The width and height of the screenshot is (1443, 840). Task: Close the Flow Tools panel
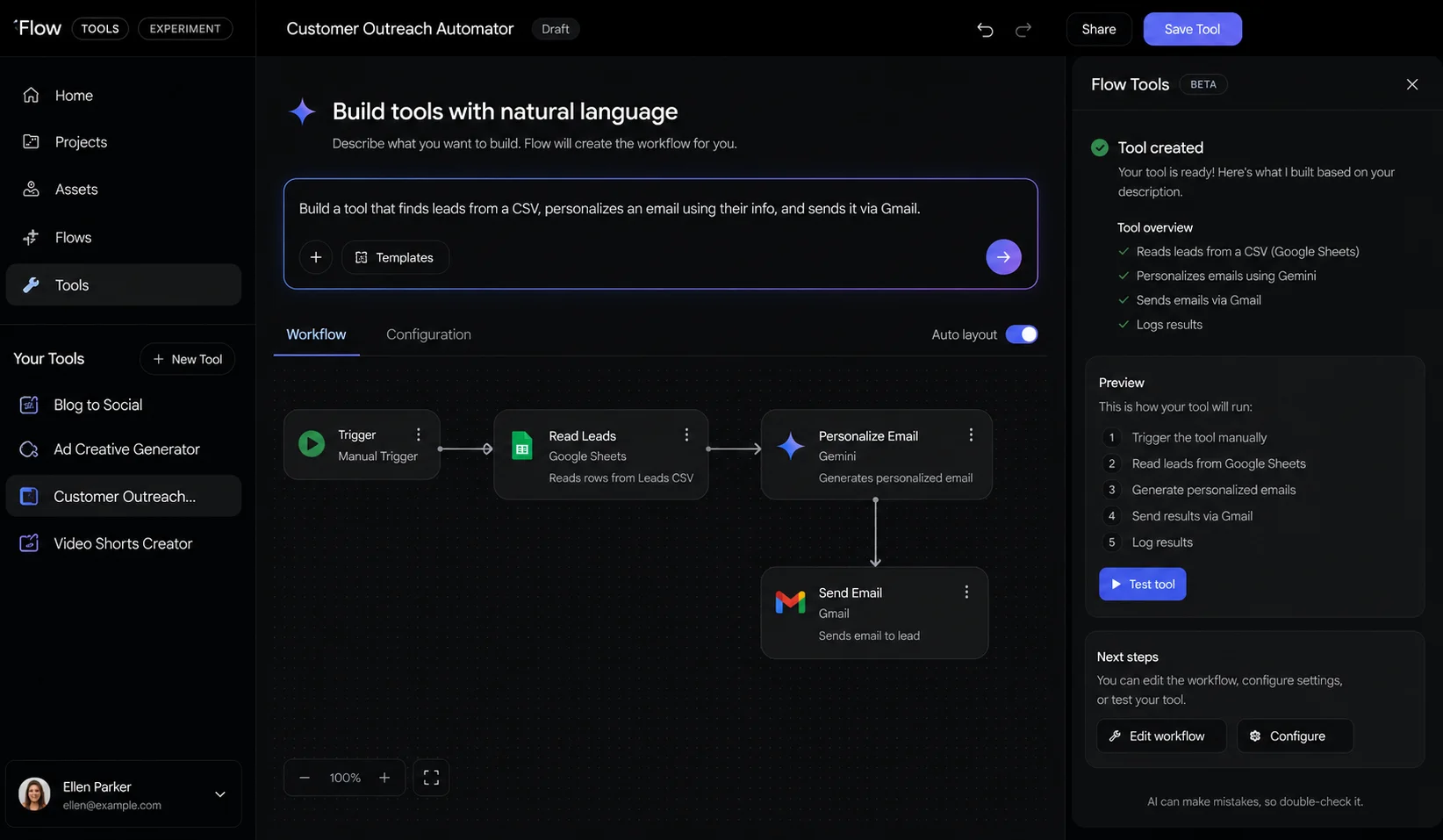click(x=1411, y=84)
